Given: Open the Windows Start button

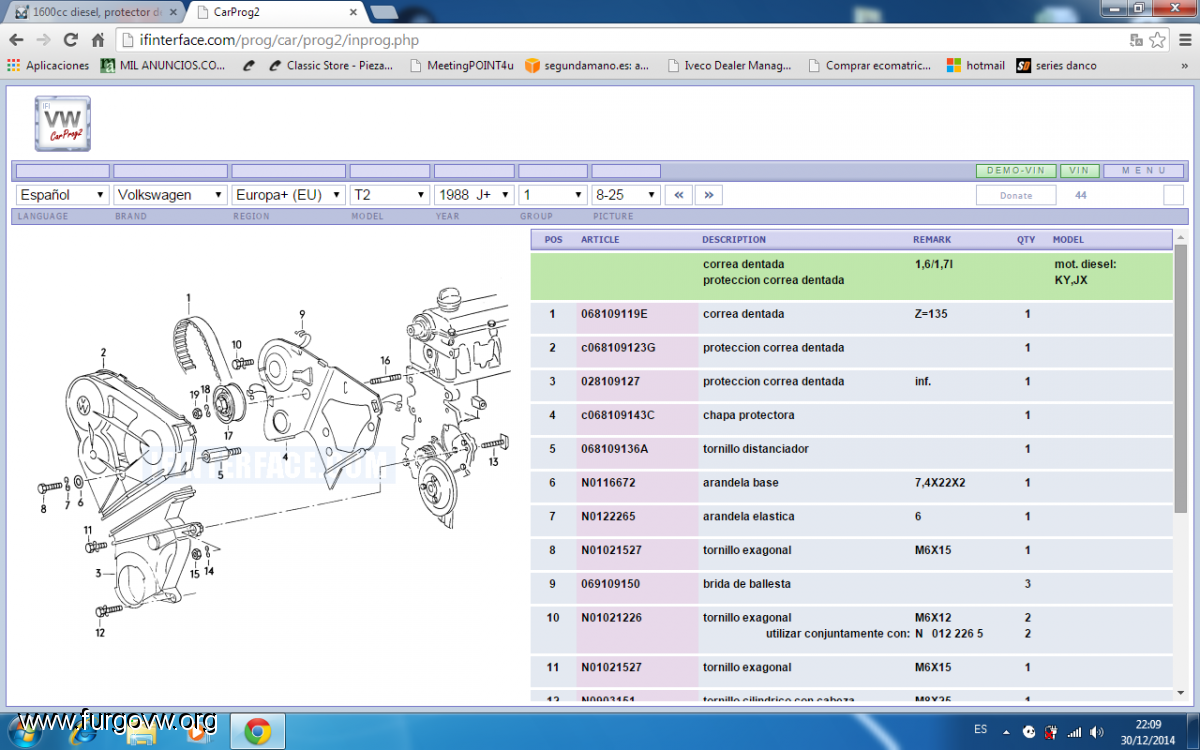Looking at the screenshot, I should pos(25,731).
